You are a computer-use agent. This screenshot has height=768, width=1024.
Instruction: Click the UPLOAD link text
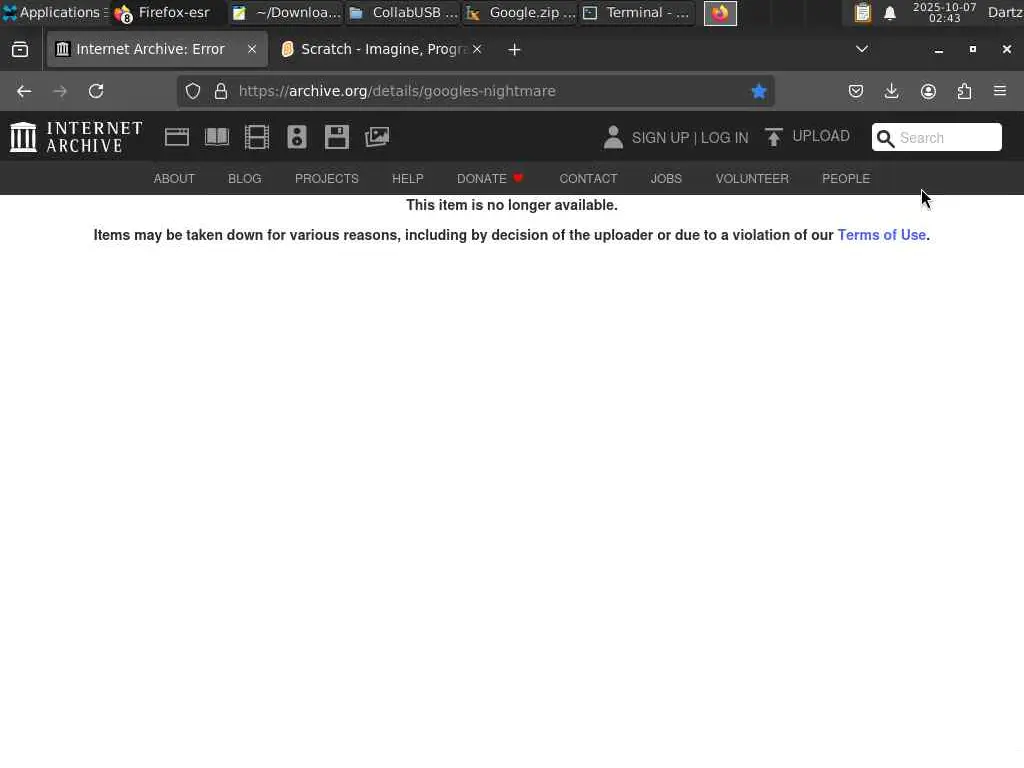[821, 136]
